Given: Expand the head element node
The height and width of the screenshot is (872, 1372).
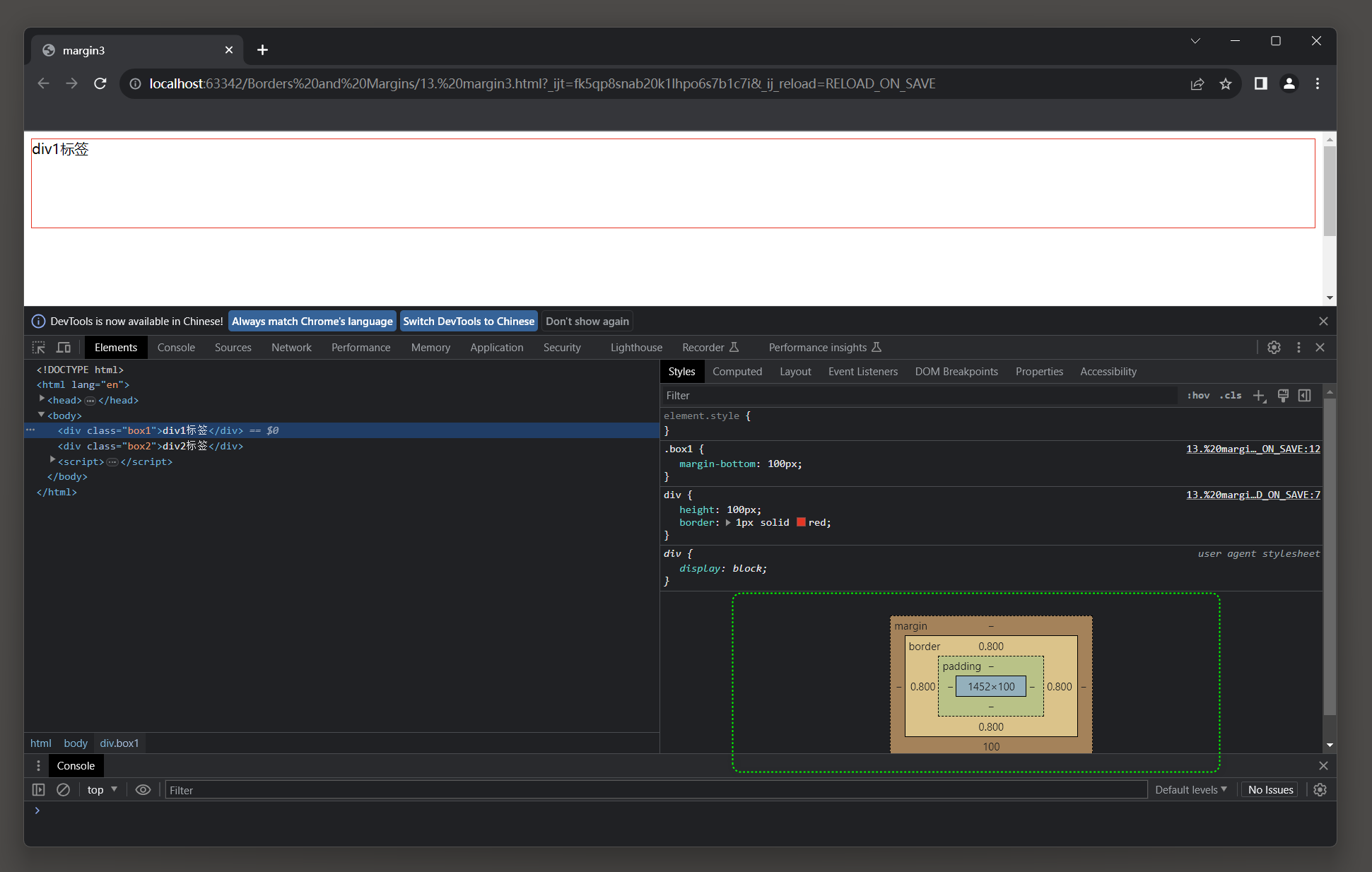Looking at the screenshot, I should 42,399.
